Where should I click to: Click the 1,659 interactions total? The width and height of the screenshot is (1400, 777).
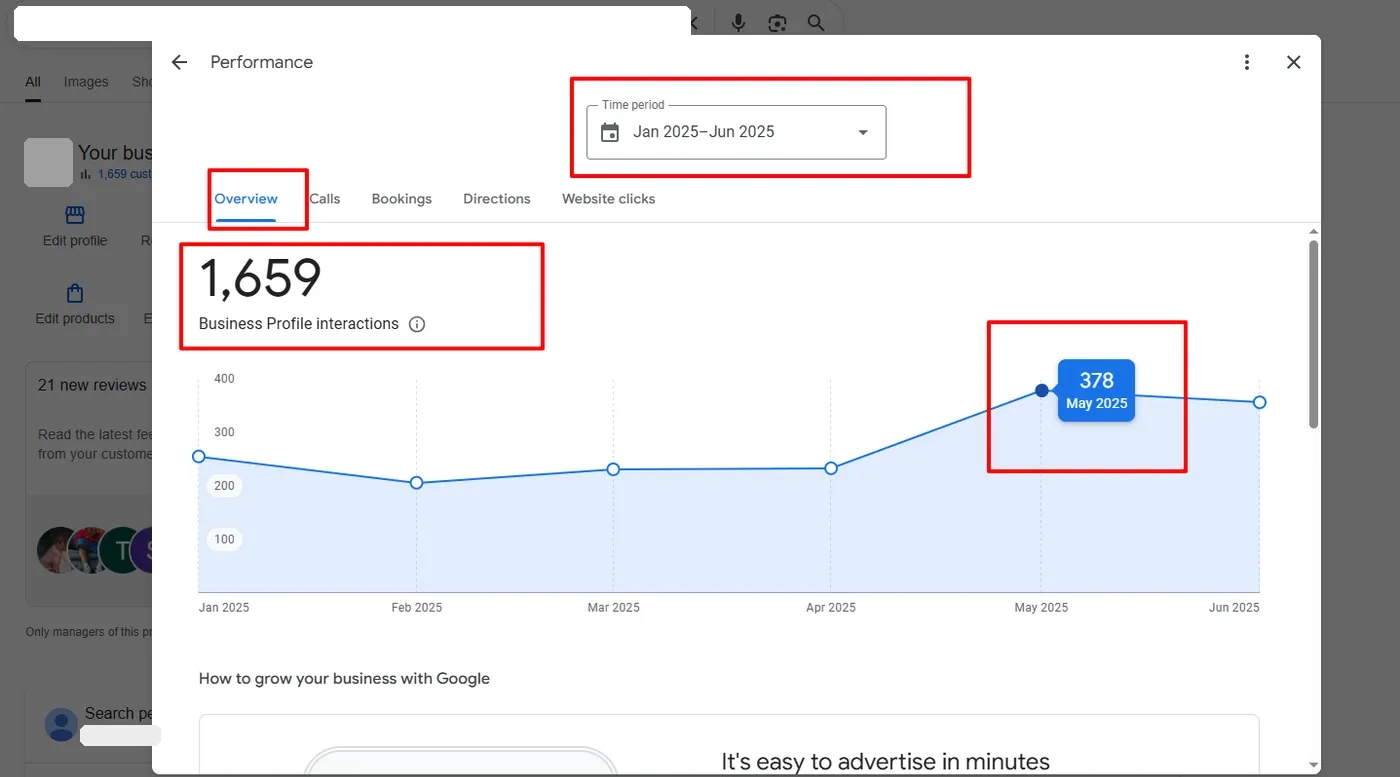pos(260,279)
